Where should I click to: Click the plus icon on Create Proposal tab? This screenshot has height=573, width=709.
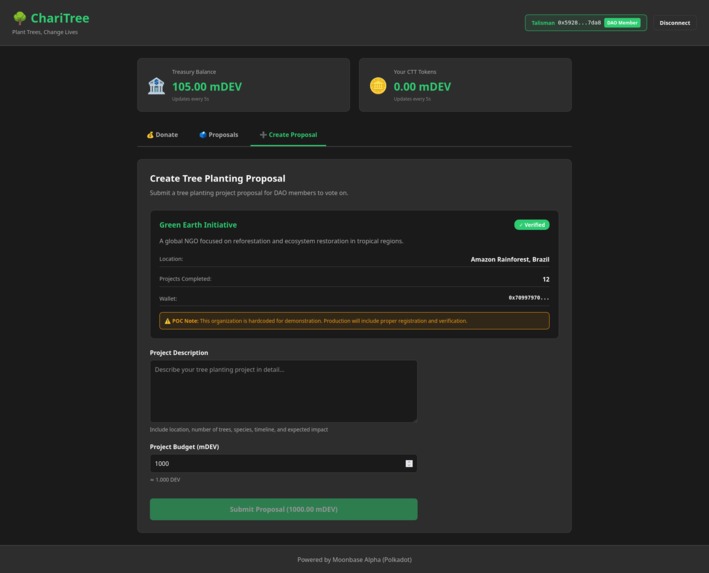(263, 135)
